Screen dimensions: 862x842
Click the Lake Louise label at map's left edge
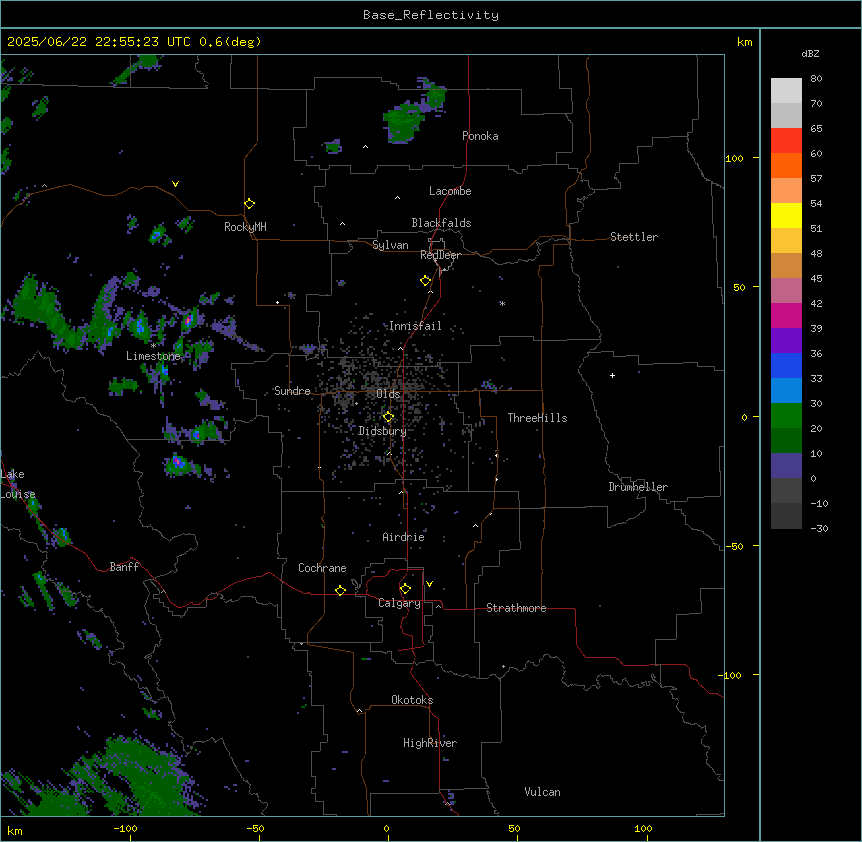[18, 484]
